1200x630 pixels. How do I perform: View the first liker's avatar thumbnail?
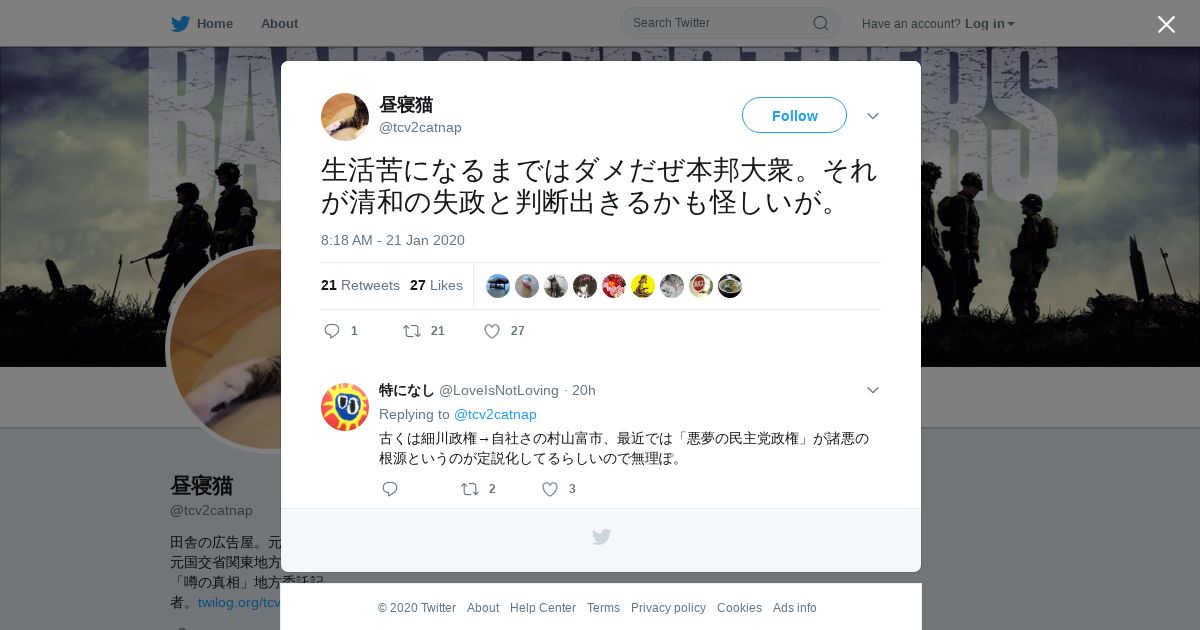point(498,286)
